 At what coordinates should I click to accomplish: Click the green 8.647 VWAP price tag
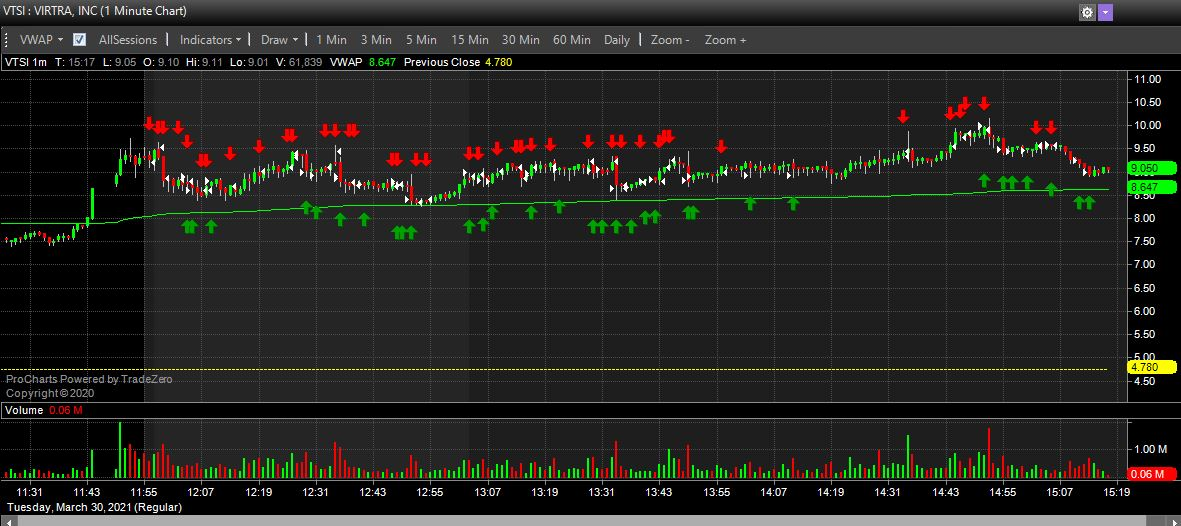(x=1143, y=187)
